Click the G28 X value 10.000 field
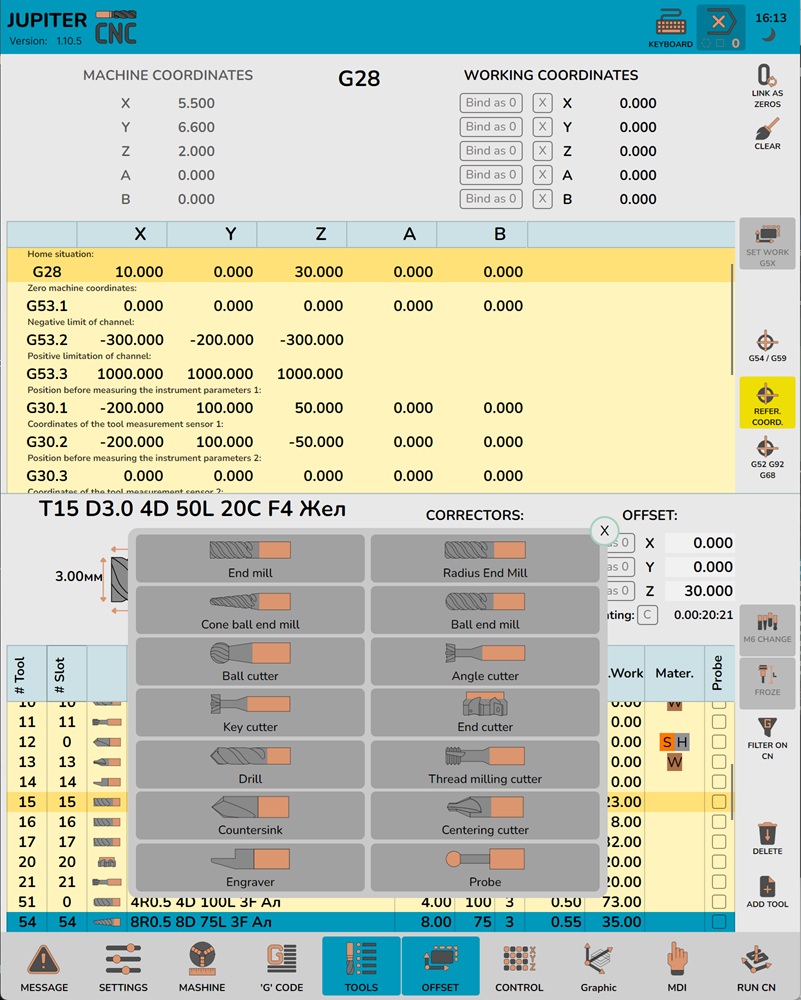801x1000 pixels. tap(139, 272)
